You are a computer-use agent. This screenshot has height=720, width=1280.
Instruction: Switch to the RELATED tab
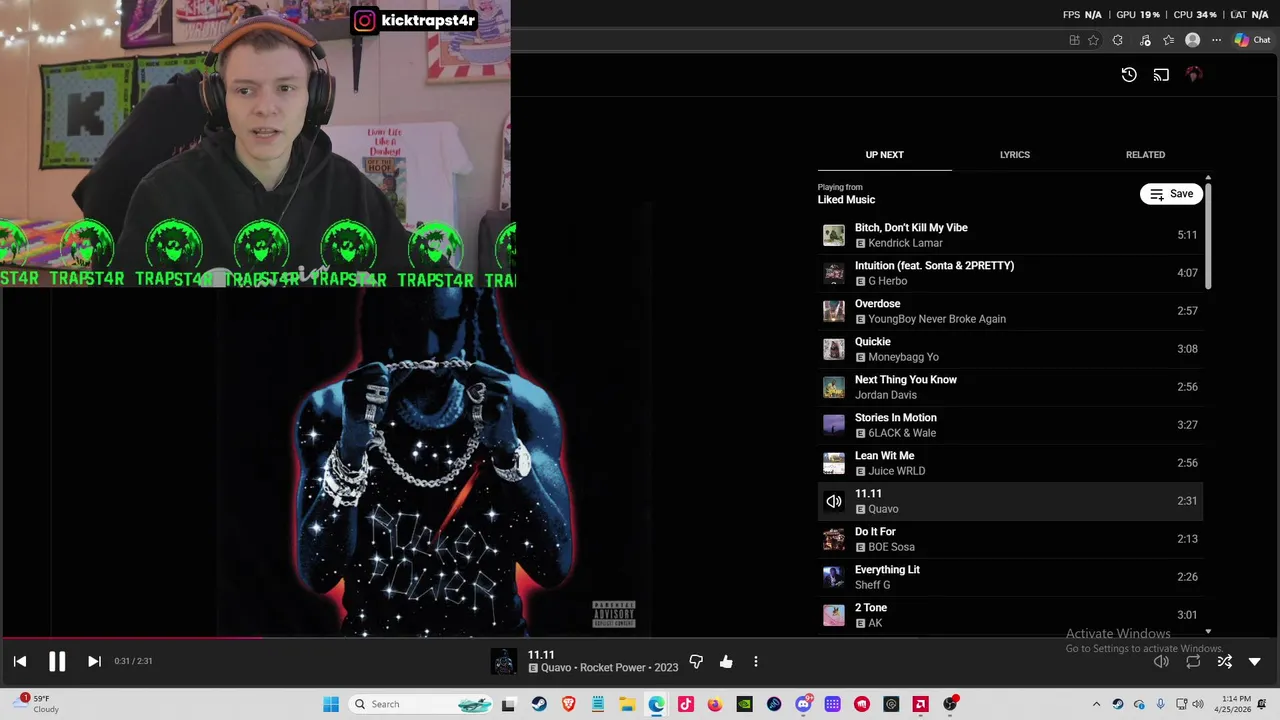tap(1145, 155)
